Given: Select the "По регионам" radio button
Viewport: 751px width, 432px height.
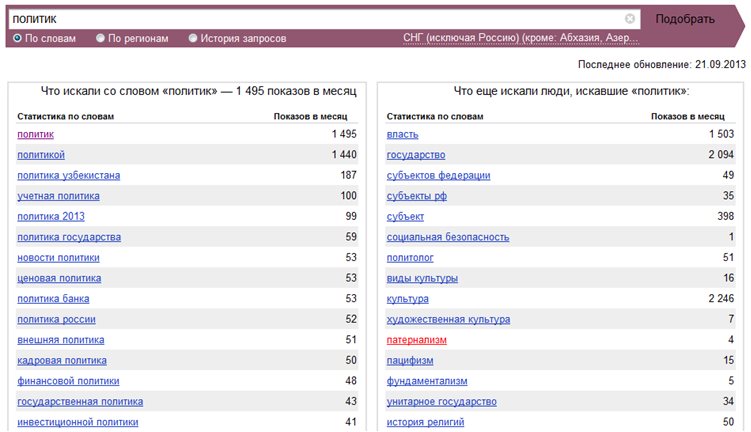Looking at the screenshot, I should click(x=100, y=38).
